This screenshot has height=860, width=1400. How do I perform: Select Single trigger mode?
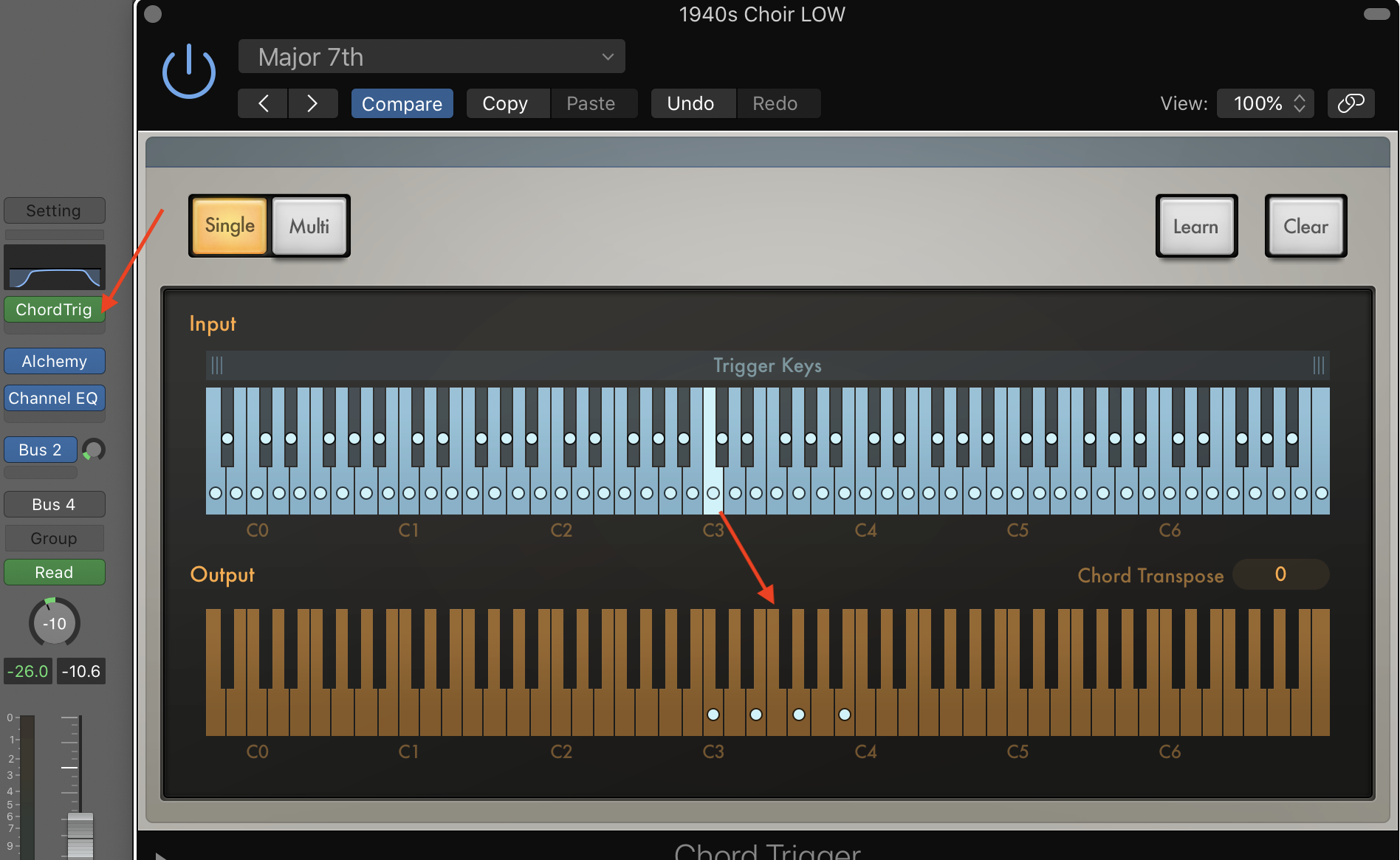click(x=229, y=226)
